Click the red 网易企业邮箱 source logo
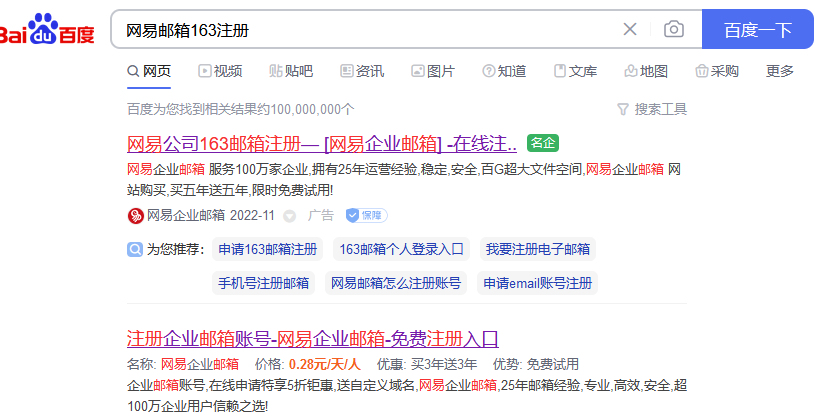This screenshot has width=840, height=413. [x=136, y=216]
